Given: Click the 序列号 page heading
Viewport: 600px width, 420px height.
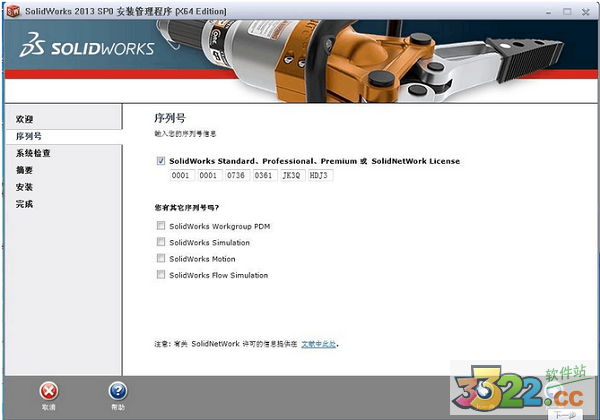Looking at the screenshot, I should click(x=170, y=118).
